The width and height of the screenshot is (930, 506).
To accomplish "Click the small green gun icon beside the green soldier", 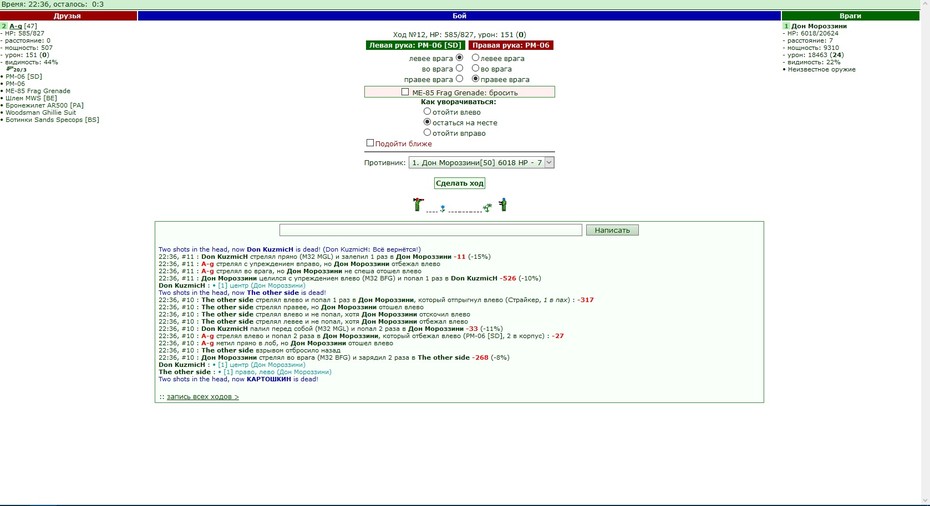I will tap(487, 208).
